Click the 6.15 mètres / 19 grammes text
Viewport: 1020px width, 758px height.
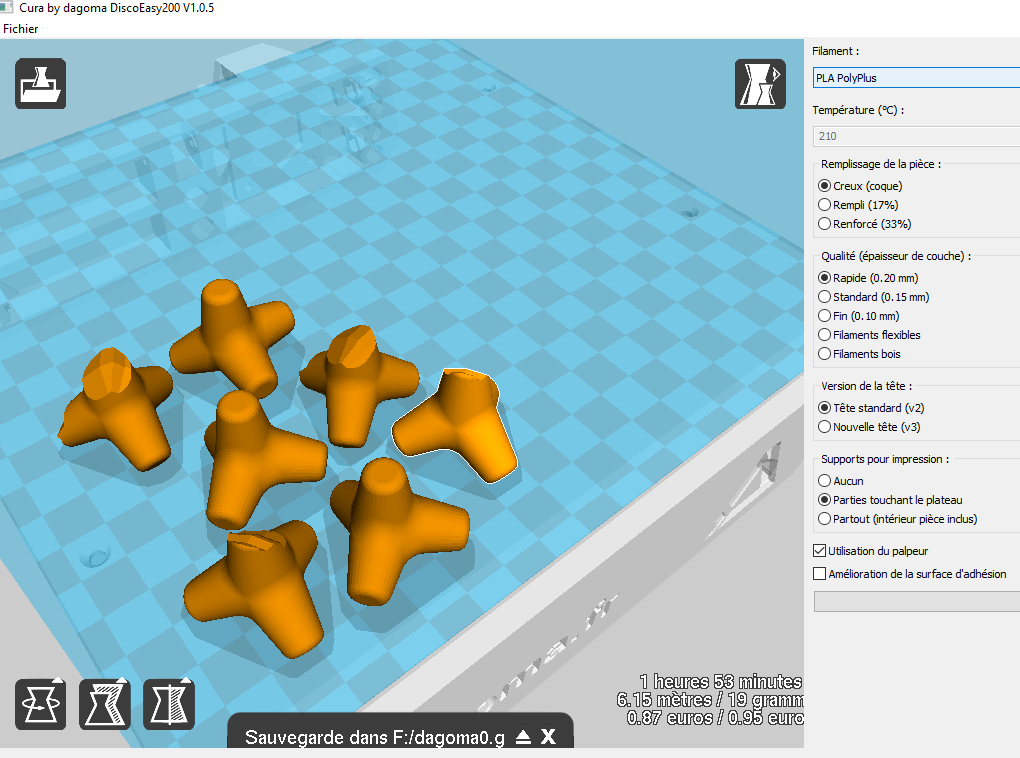(x=710, y=699)
